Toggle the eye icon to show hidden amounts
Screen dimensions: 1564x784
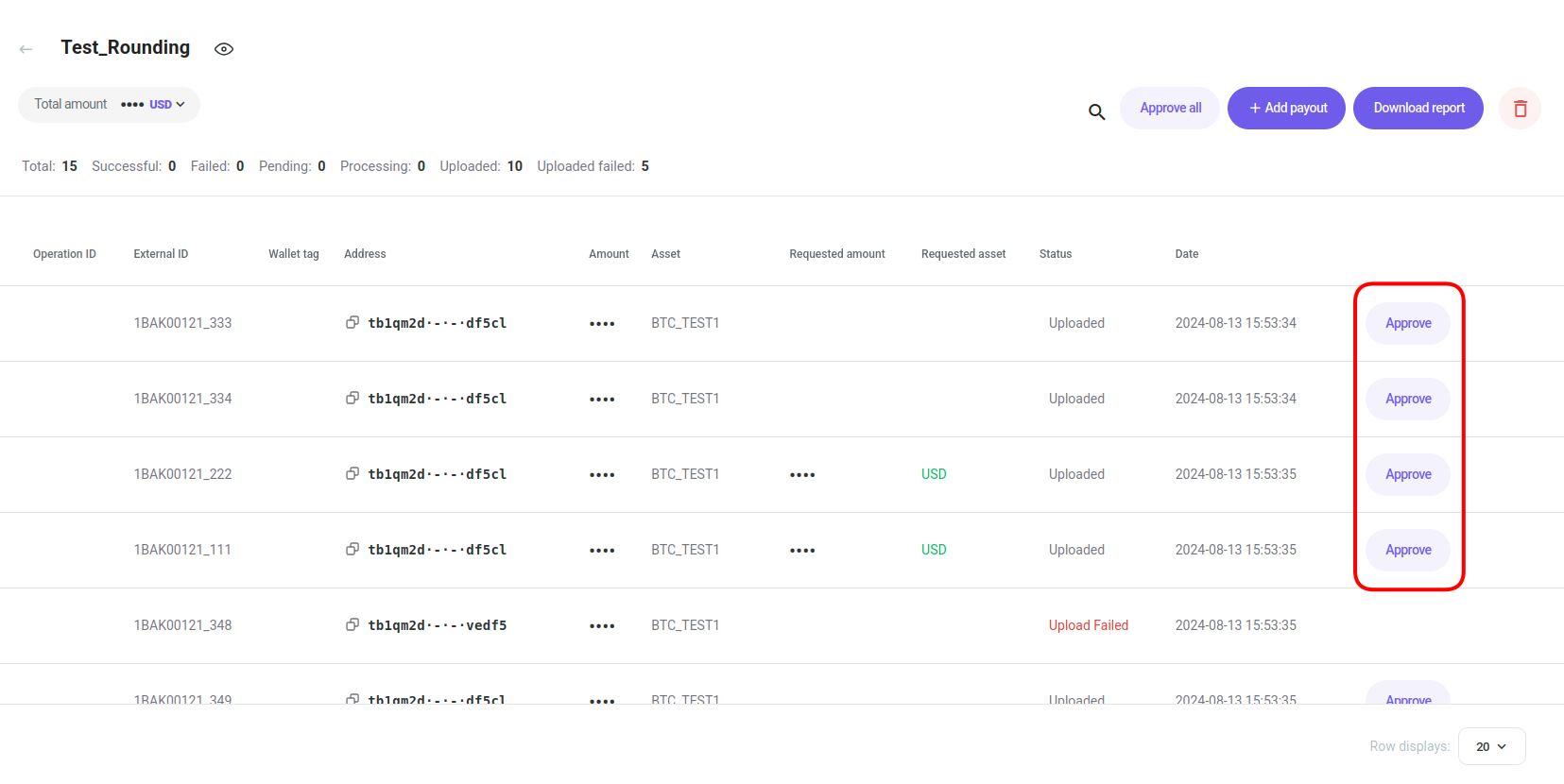224,49
